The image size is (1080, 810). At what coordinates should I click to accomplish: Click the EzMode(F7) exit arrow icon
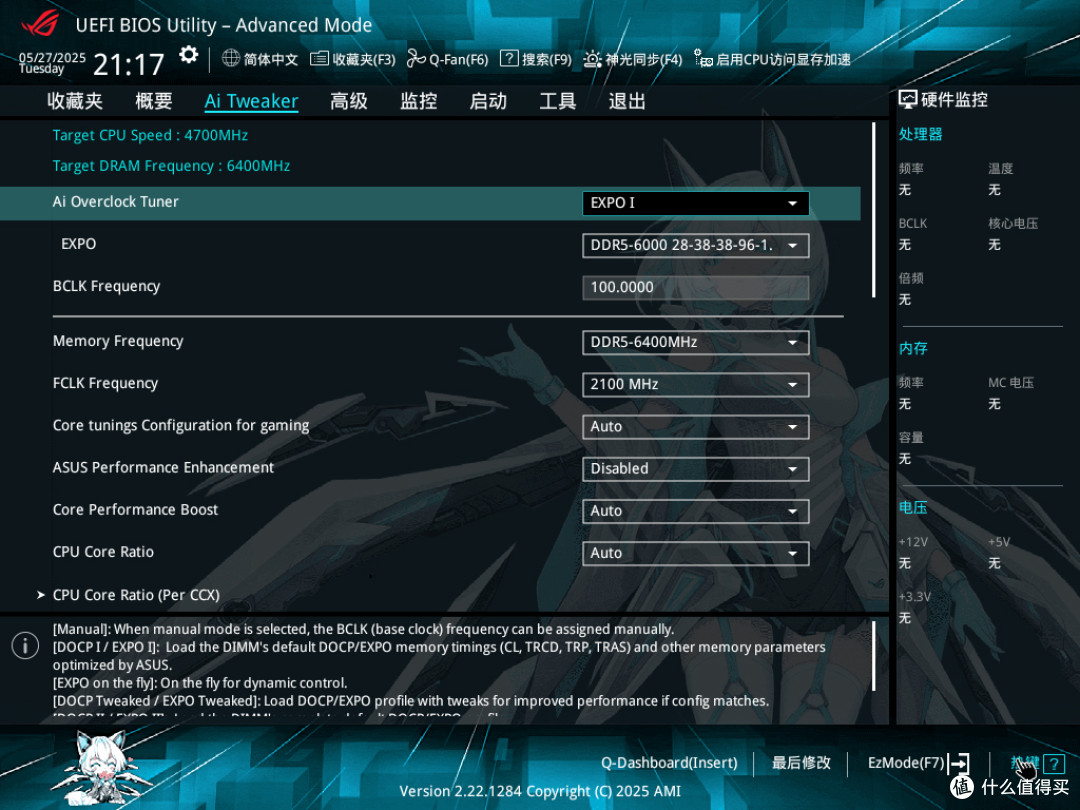[959, 763]
